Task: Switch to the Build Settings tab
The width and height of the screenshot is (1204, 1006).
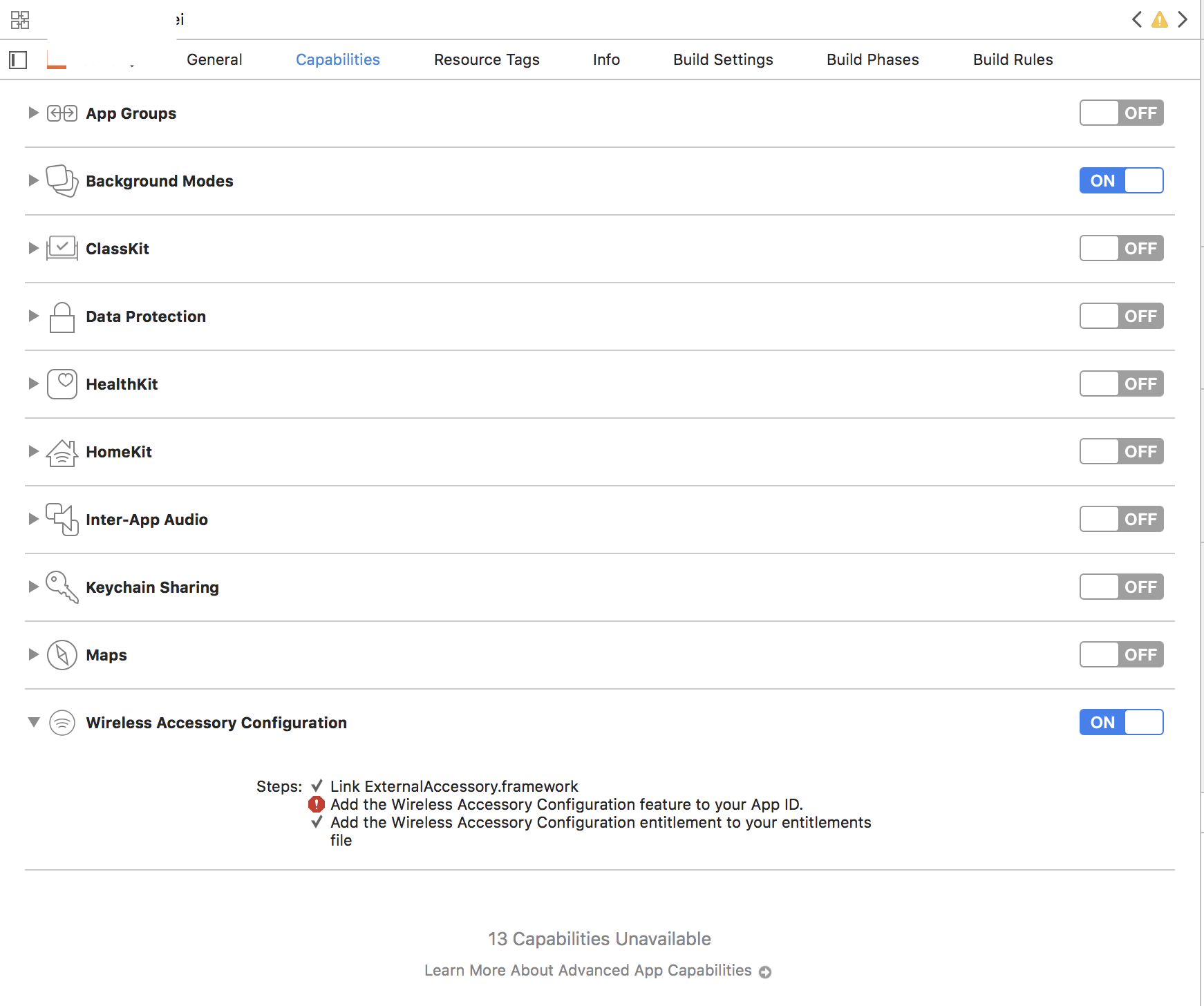Action: 722,60
